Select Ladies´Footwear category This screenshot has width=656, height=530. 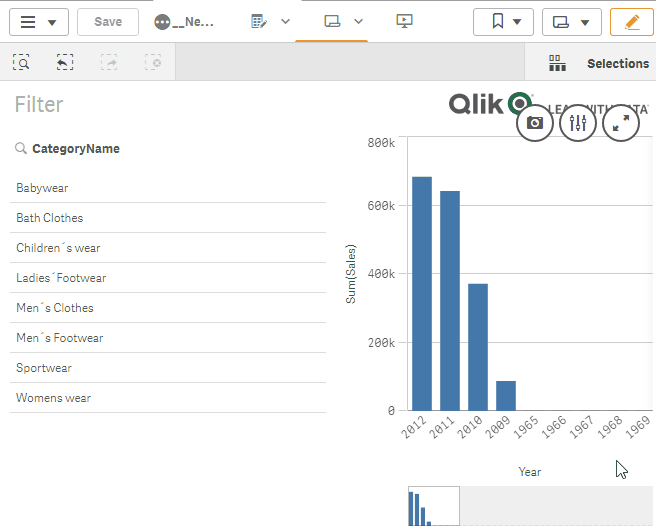click(168, 278)
